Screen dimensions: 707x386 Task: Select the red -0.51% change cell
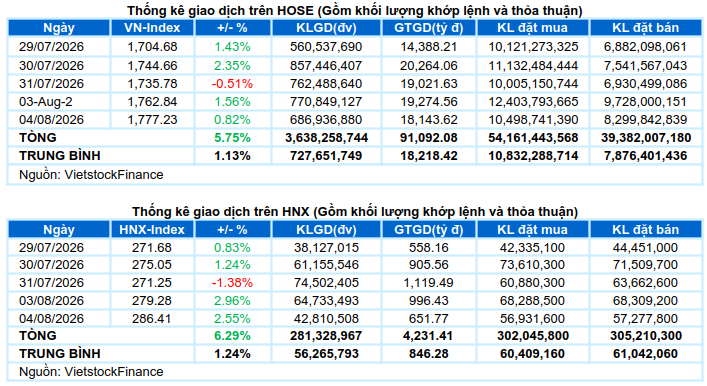click(x=232, y=84)
